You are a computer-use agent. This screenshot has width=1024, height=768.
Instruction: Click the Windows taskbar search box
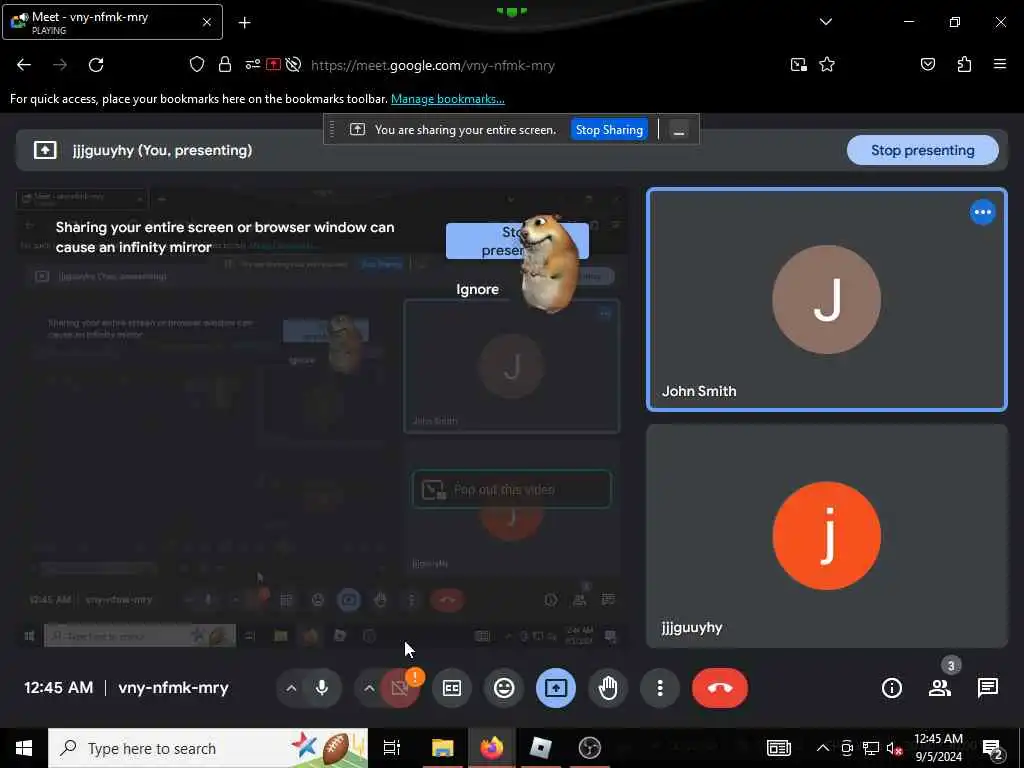(208, 748)
